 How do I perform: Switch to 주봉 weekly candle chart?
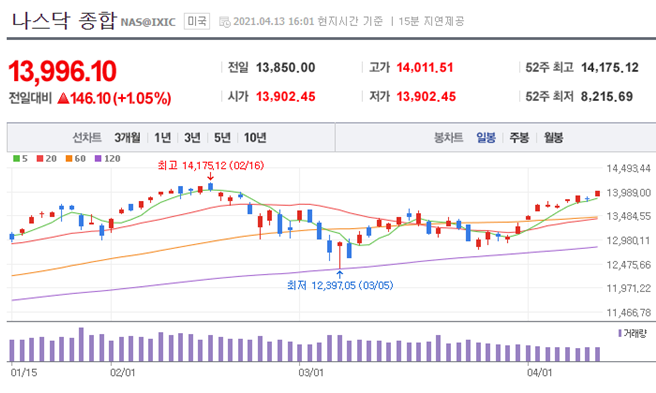(519, 137)
